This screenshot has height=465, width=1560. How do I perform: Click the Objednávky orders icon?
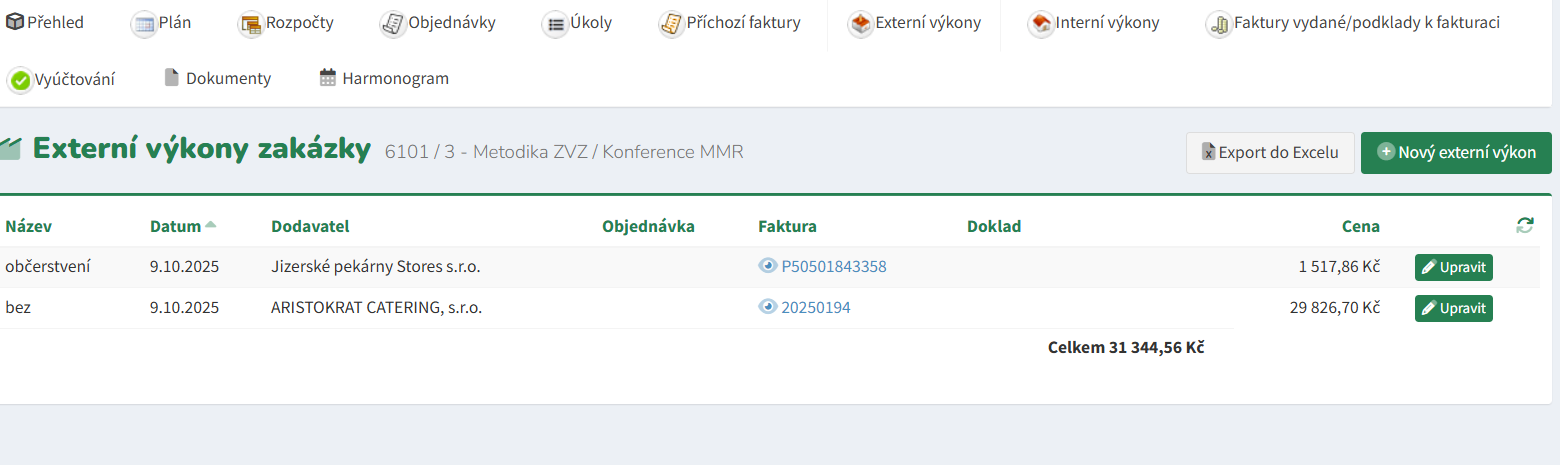click(393, 24)
